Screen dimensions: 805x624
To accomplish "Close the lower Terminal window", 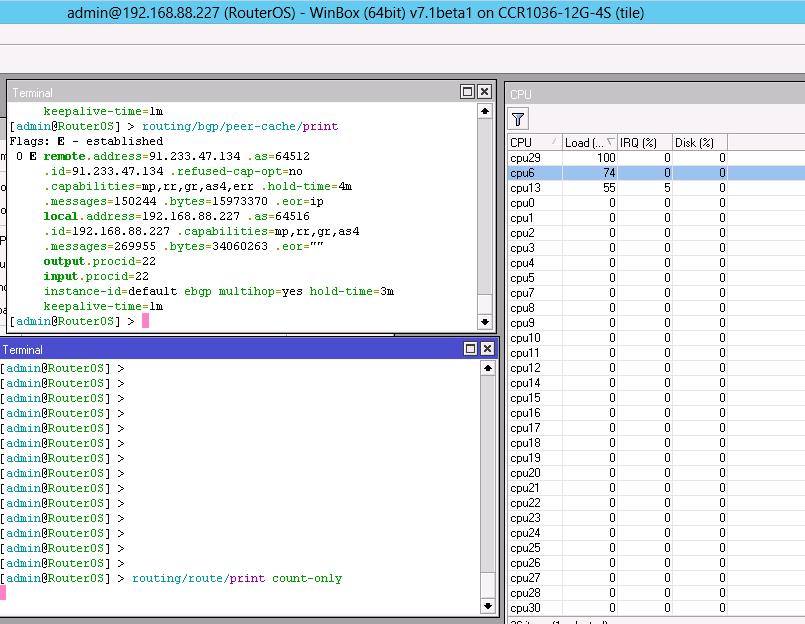I will coord(487,349).
